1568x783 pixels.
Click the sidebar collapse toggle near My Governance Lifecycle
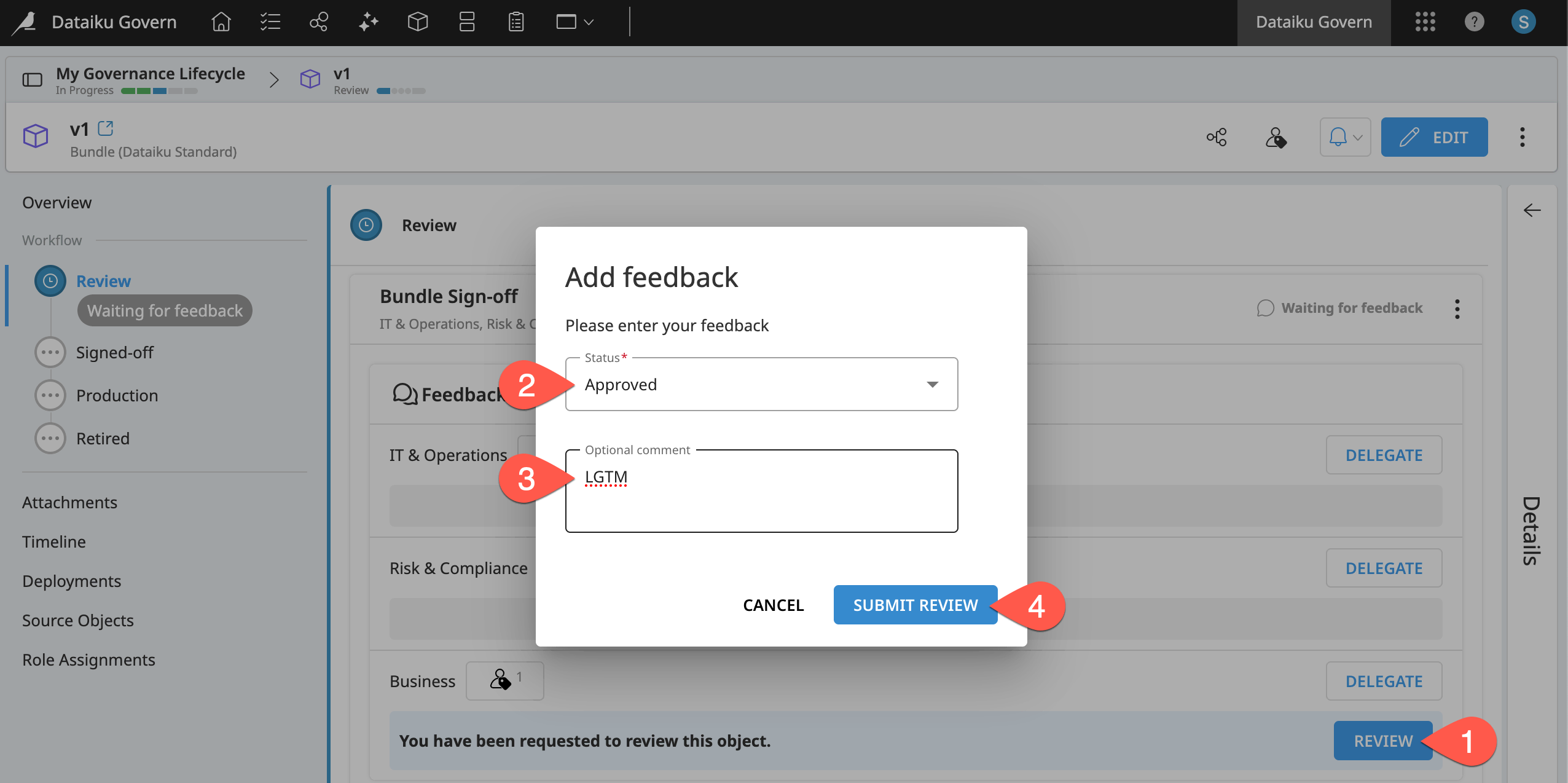32,79
